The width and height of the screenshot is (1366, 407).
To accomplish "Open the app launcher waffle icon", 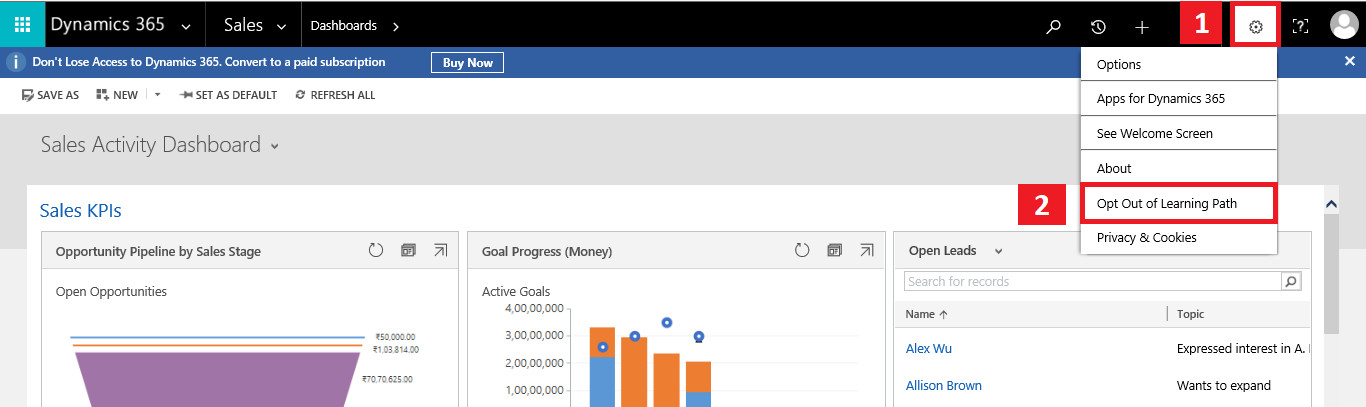I will (22, 24).
